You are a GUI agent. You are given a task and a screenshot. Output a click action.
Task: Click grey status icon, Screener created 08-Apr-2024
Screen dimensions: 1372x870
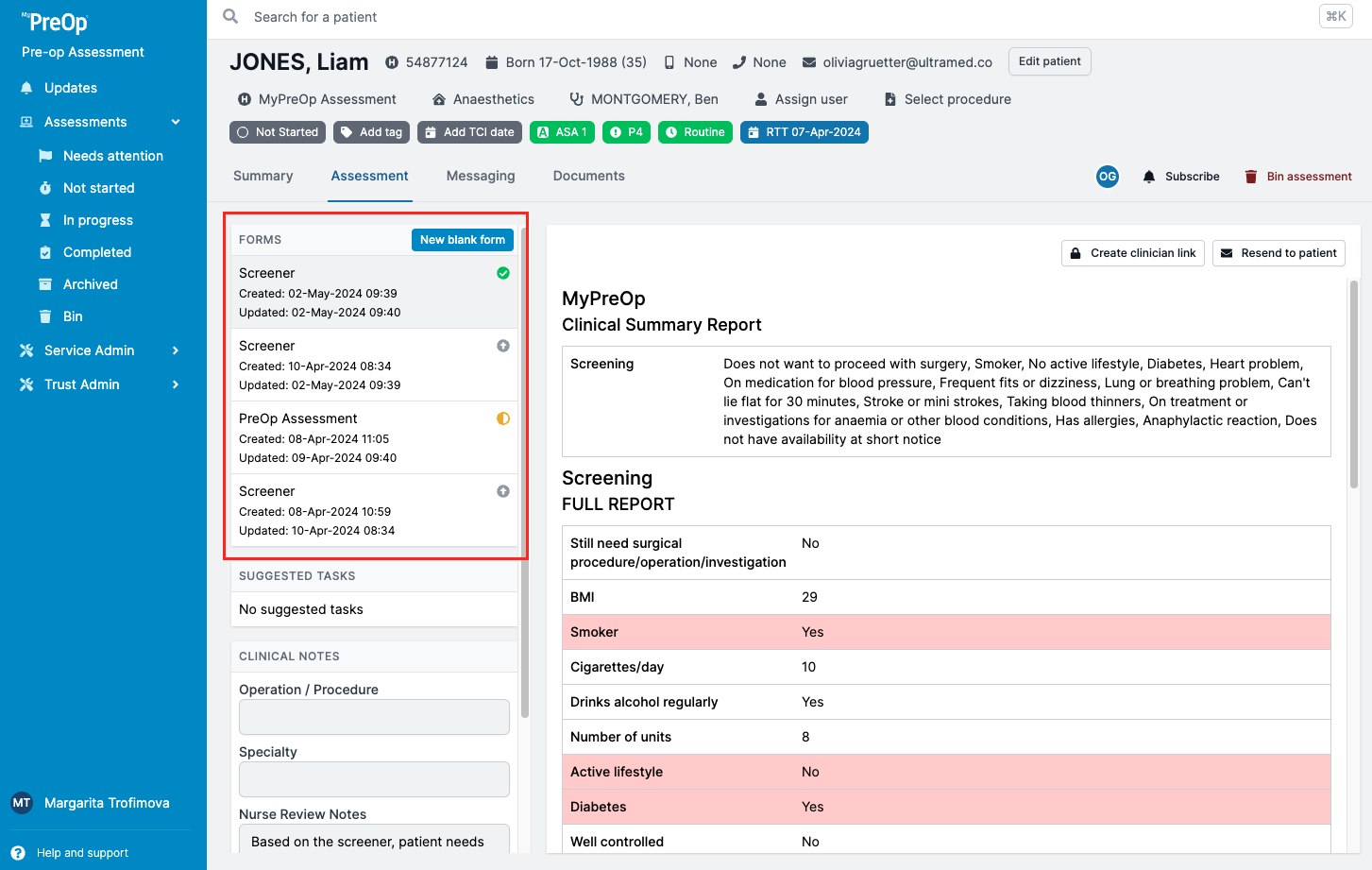503,491
